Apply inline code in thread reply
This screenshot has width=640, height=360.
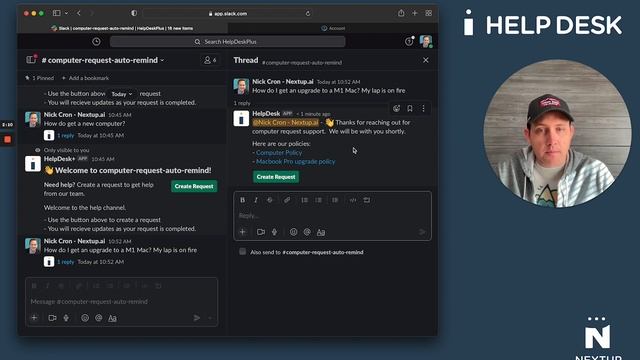coord(353,200)
